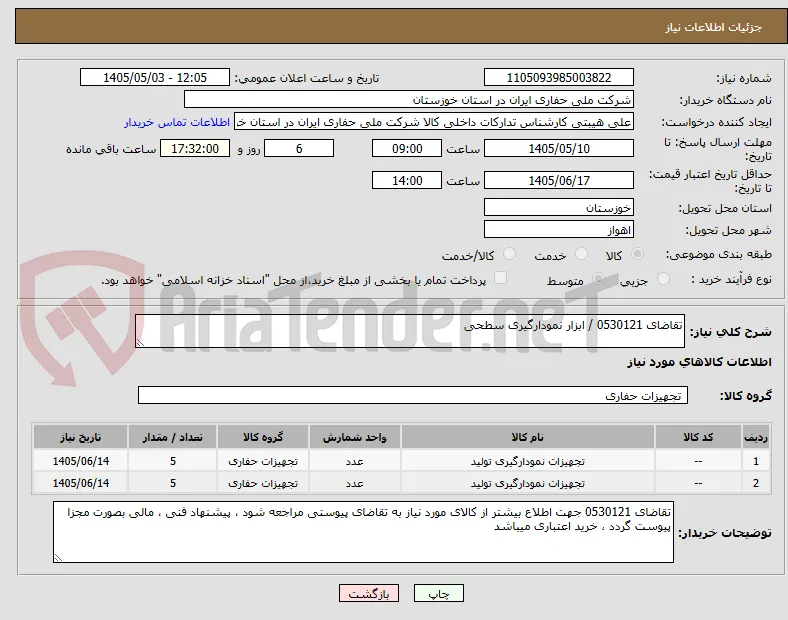
Task: Click the نام کالا column header
Action: [x=528, y=437]
